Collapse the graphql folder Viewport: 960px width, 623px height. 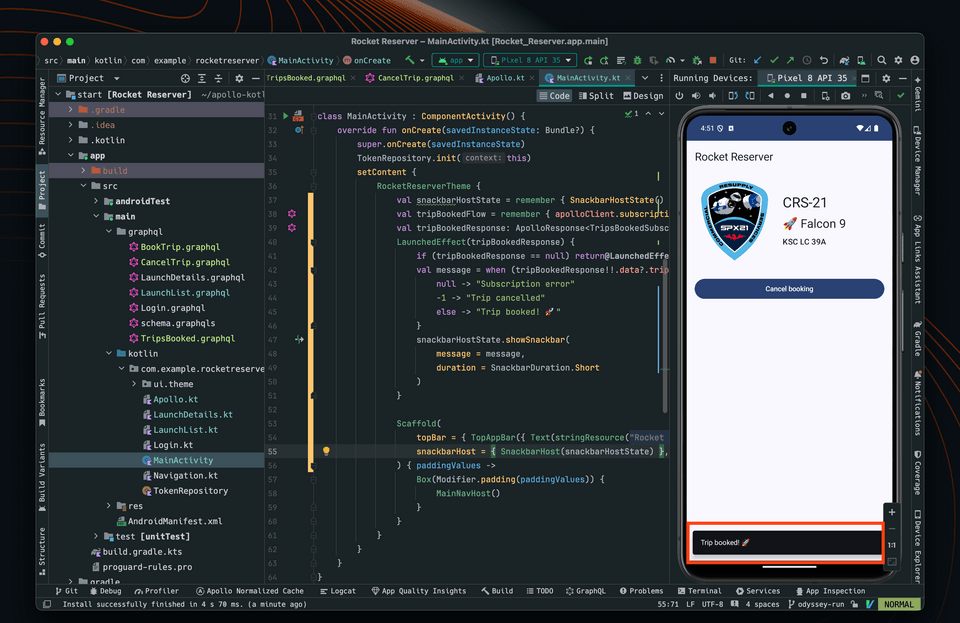(x=108, y=231)
